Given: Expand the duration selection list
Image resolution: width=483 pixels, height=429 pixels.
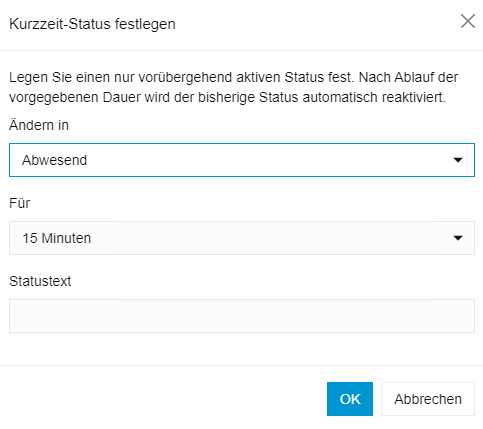Looking at the screenshot, I should 242,238.
